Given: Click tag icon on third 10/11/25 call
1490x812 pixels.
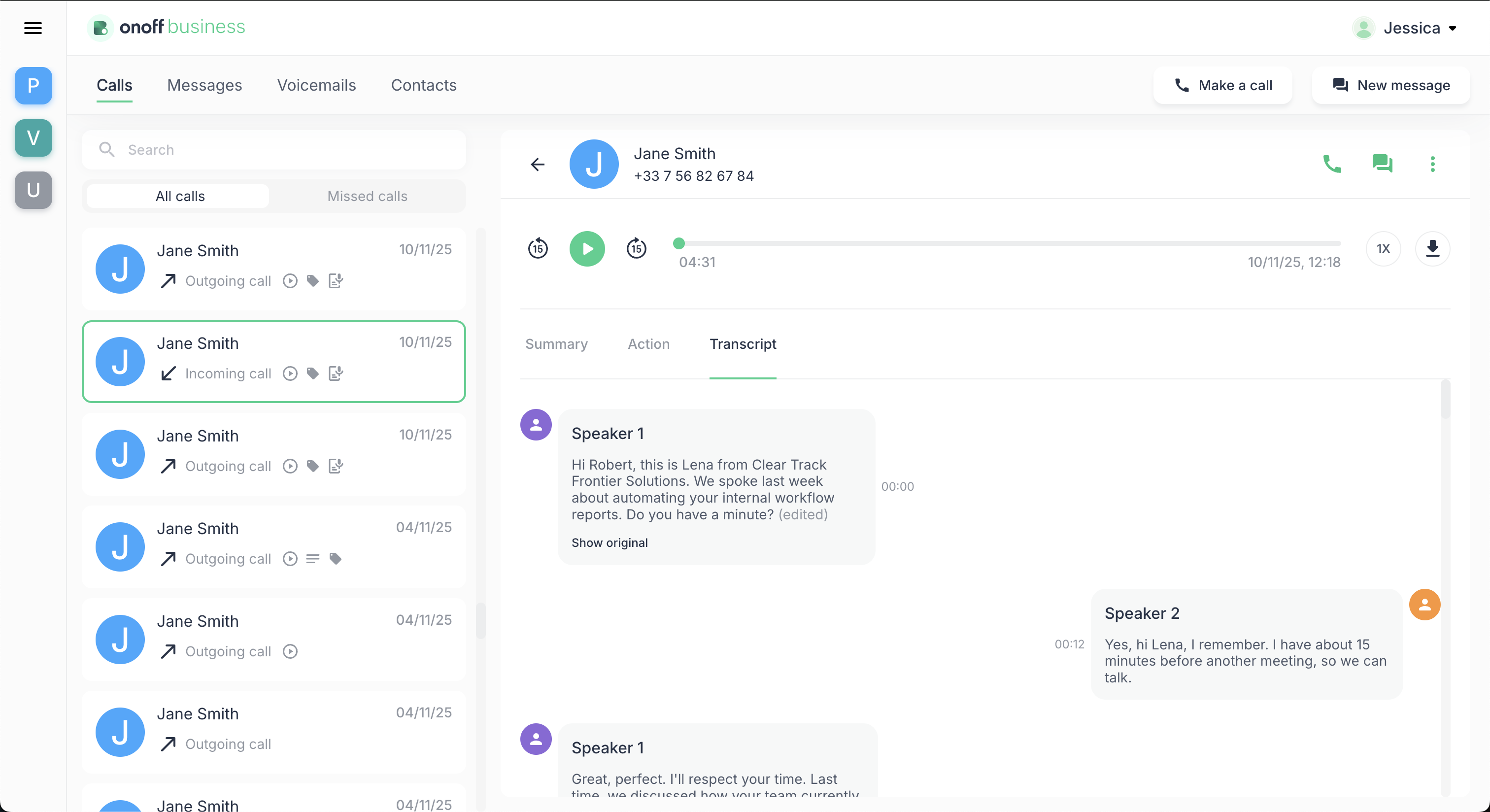Looking at the screenshot, I should point(313,466).
